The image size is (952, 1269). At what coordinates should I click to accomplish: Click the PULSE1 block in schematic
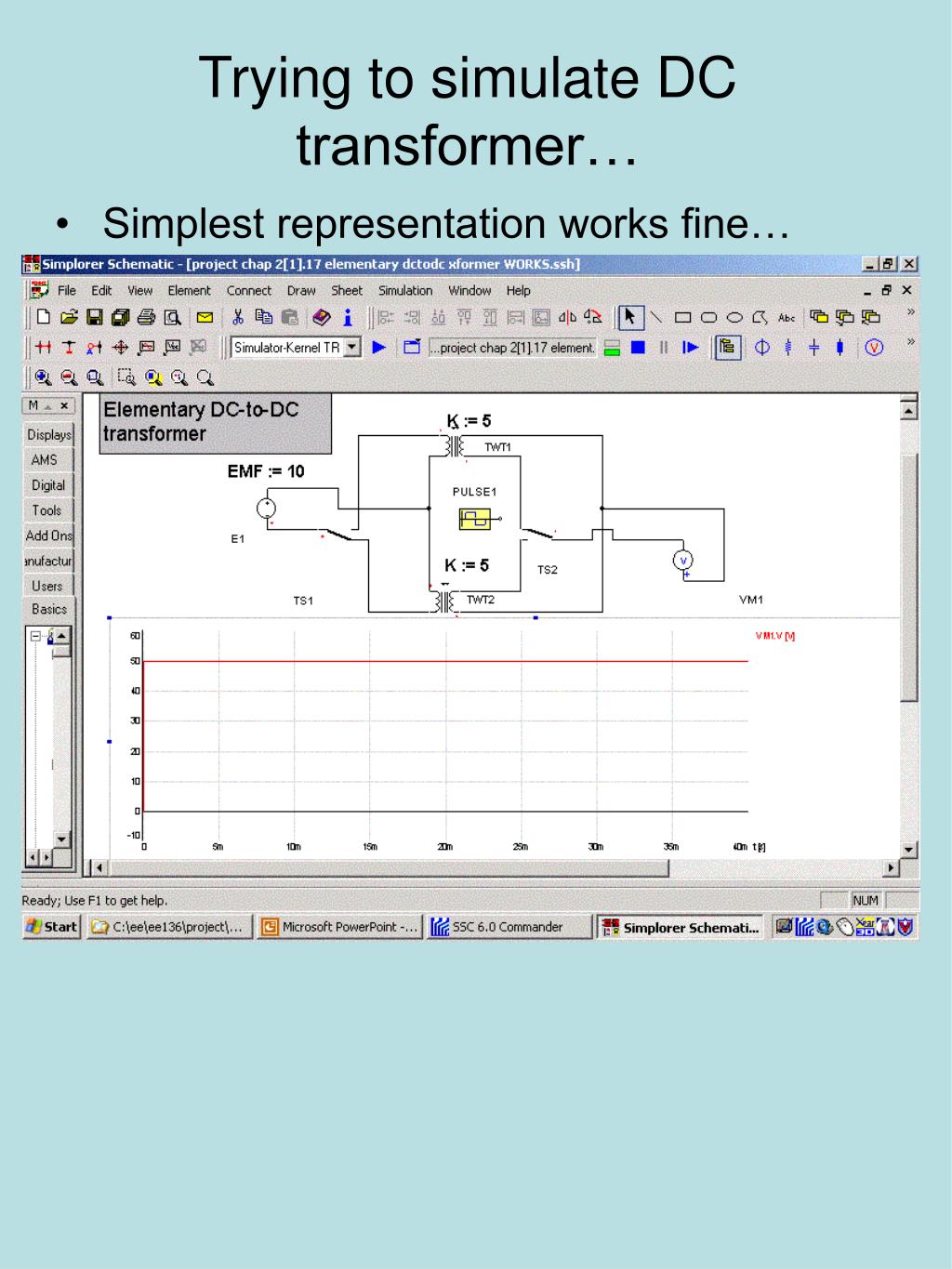pos(475,519)
